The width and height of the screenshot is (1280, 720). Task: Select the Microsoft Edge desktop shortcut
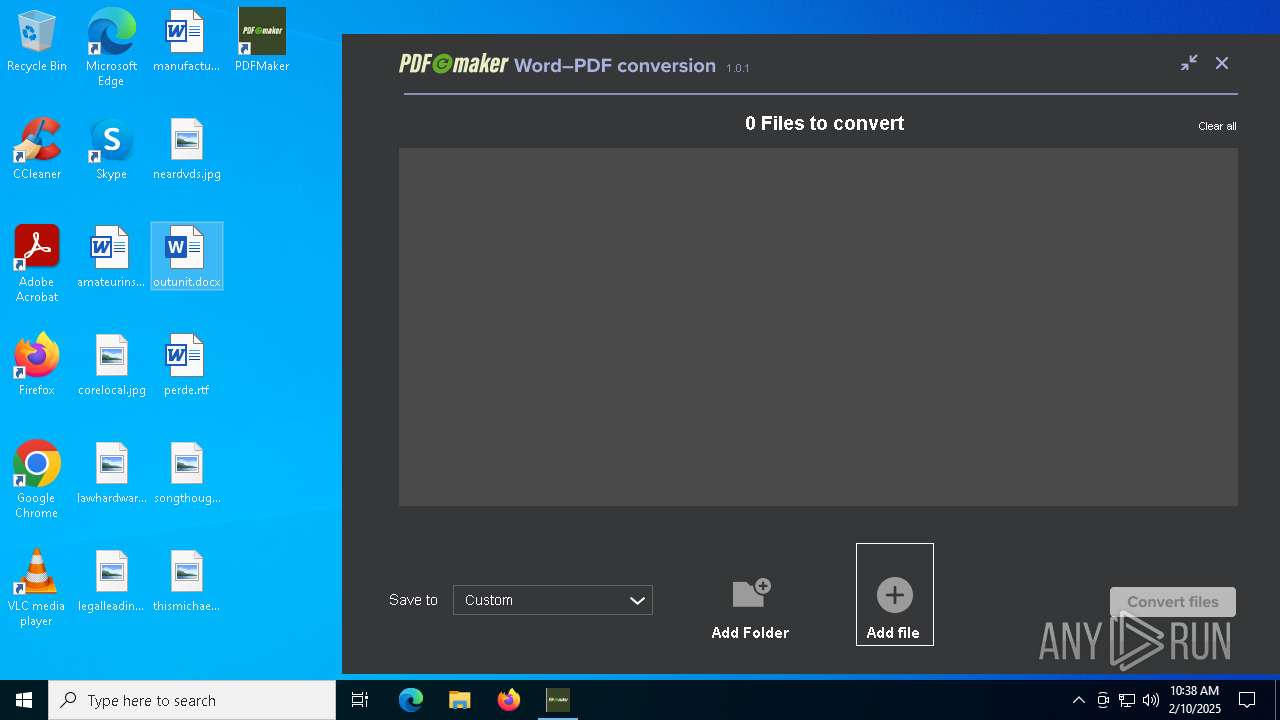point(111,47)
